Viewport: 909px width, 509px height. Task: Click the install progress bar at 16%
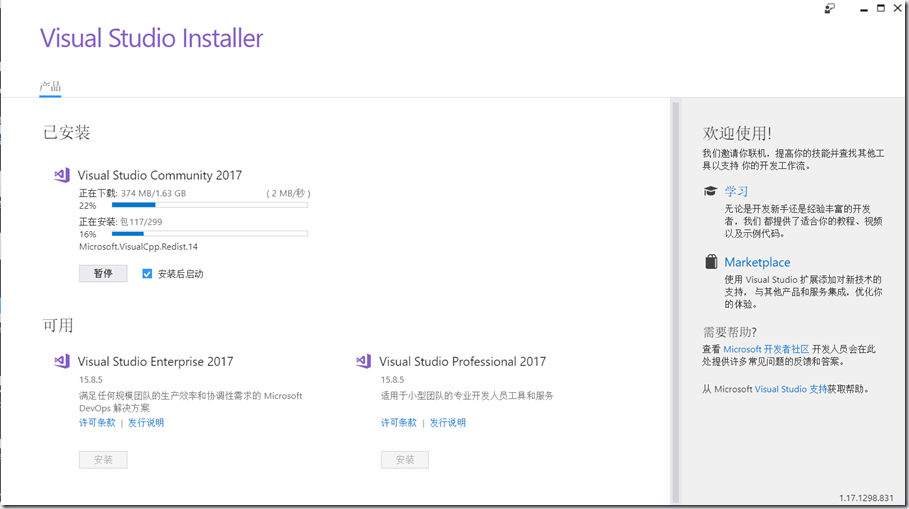[x=210, y=234]
